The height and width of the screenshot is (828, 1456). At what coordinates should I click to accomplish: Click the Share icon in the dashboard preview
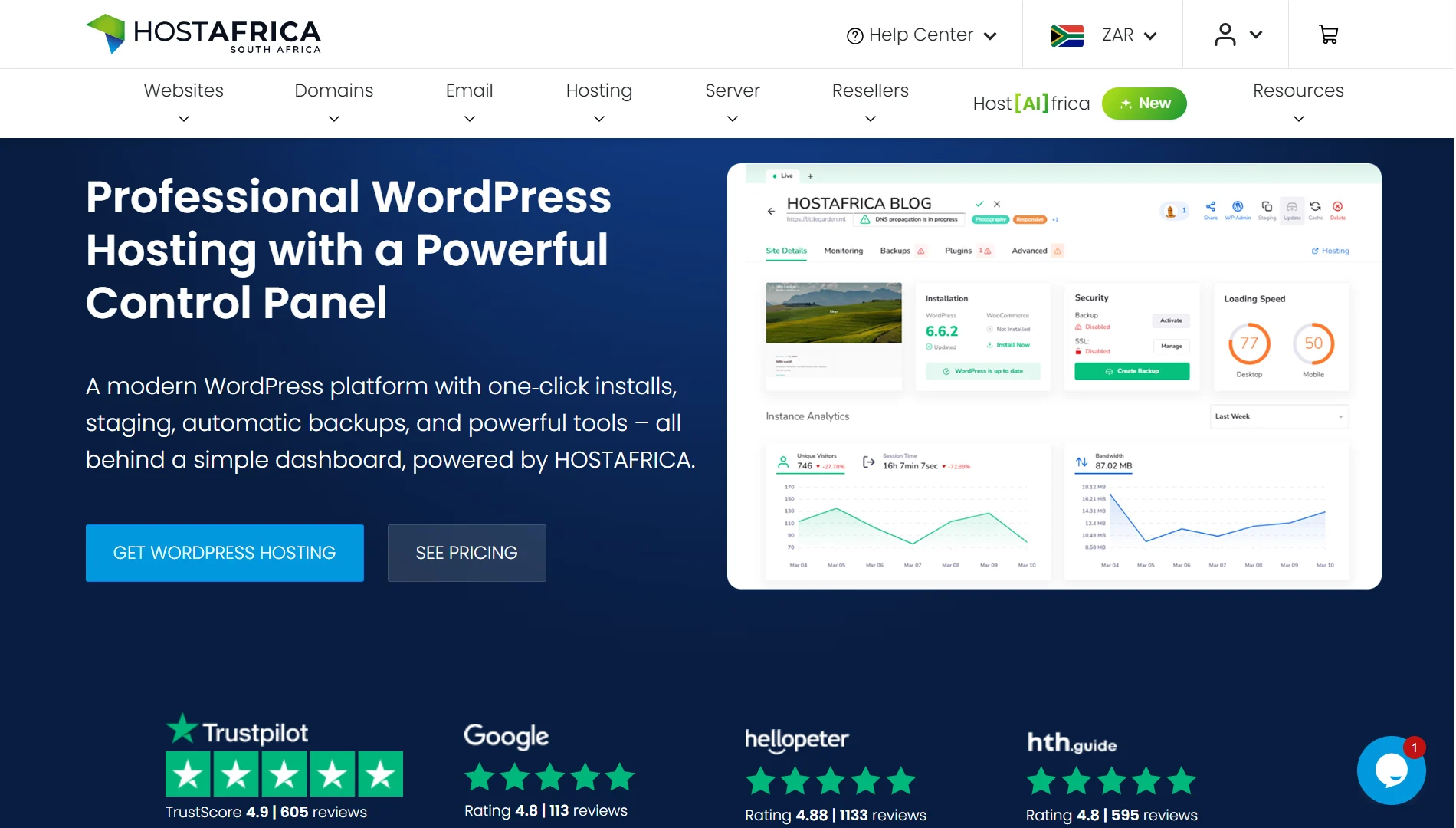coord(1210,207)
